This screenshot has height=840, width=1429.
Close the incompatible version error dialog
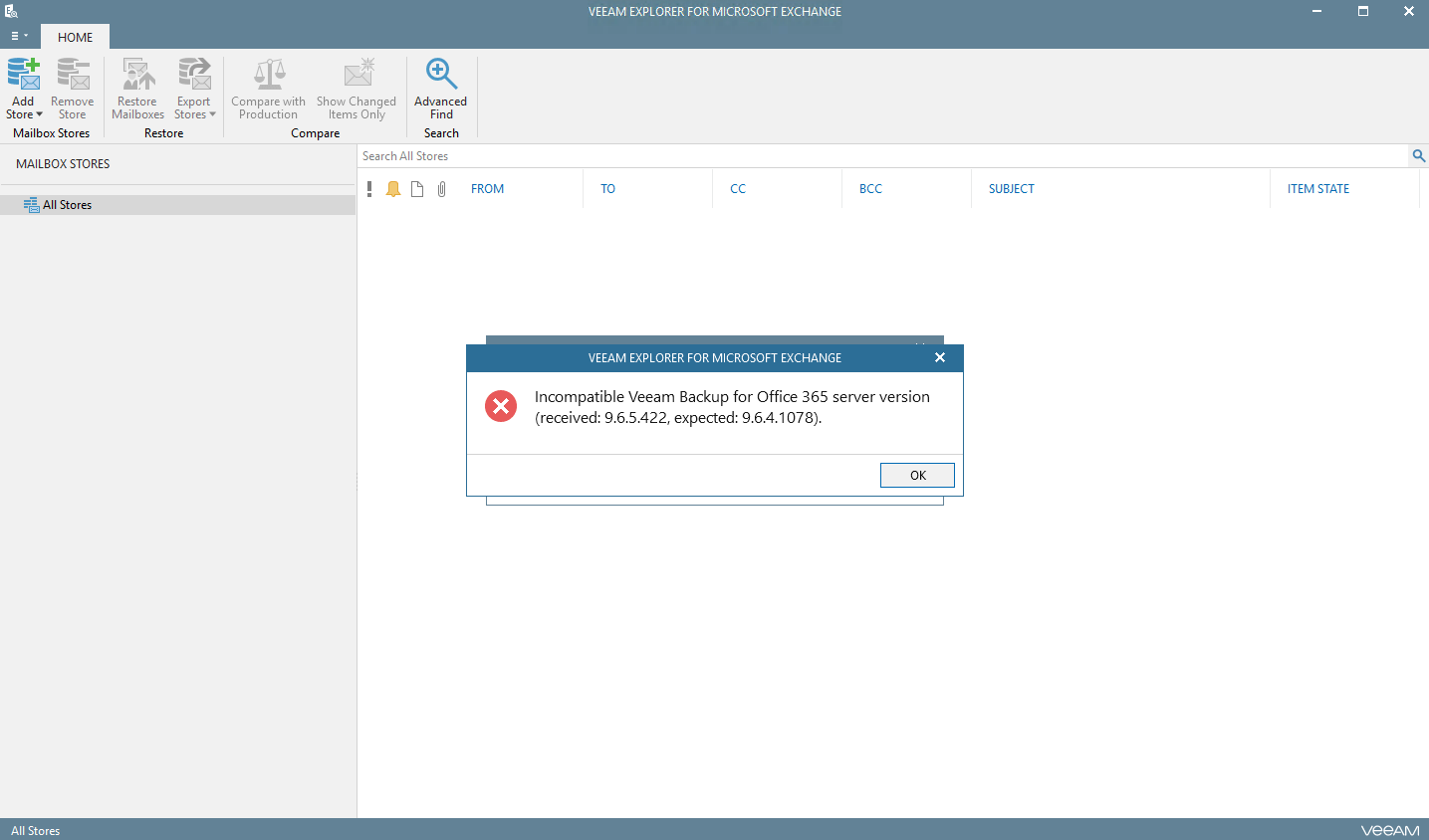(940, 357)
